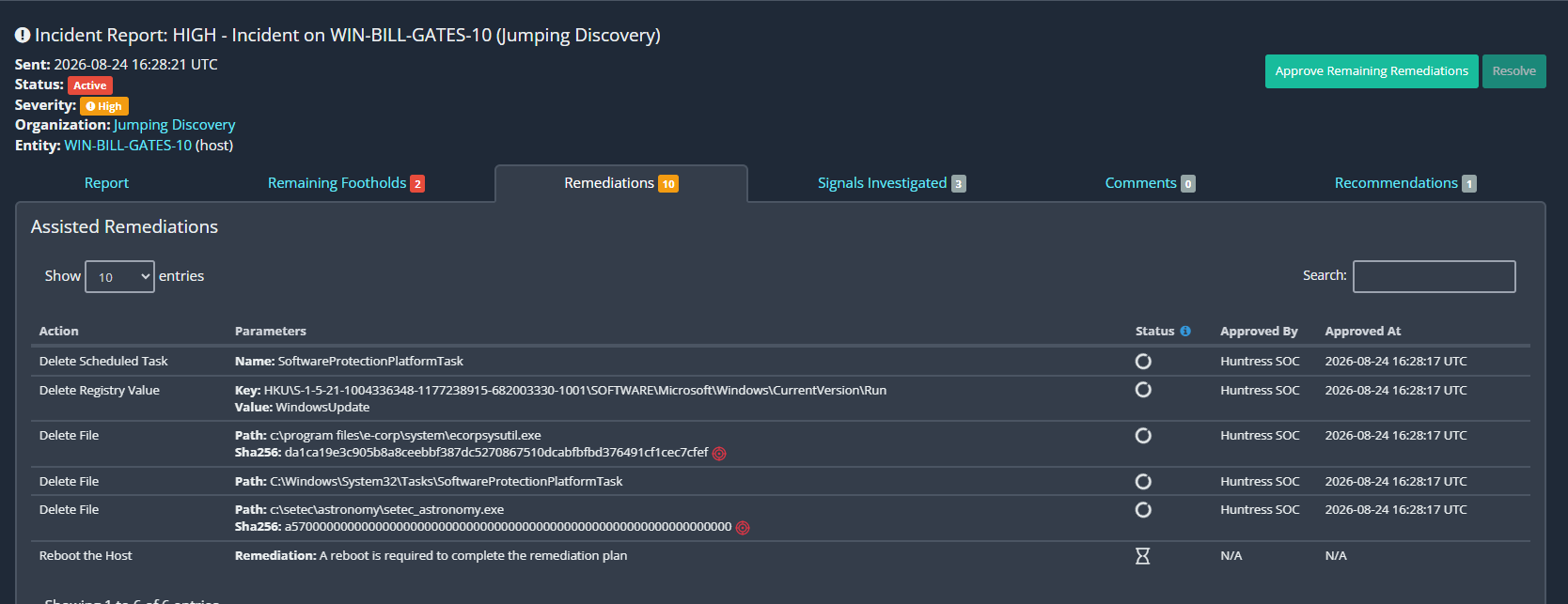Sort by the Approved At column header
This screenshot has height=604, width=1568.
[x=1362, y=331]
